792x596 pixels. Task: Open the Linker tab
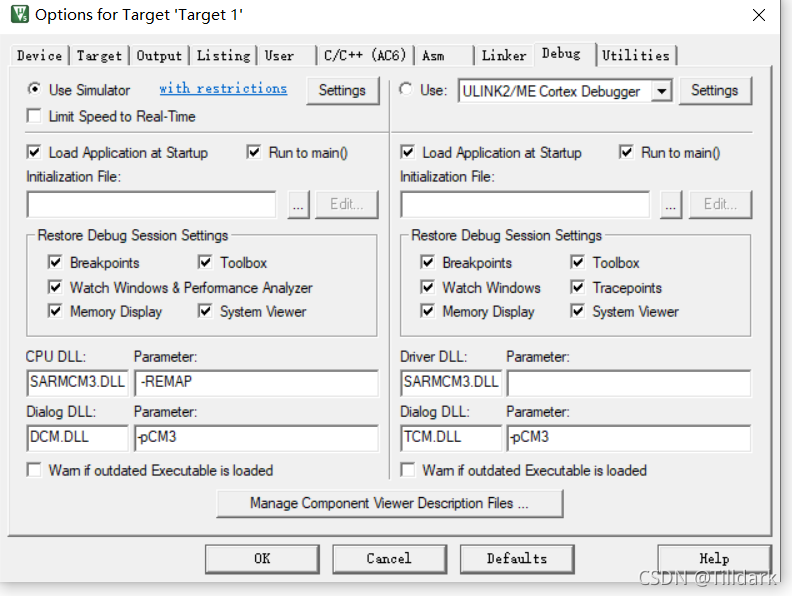coord(504,55)
